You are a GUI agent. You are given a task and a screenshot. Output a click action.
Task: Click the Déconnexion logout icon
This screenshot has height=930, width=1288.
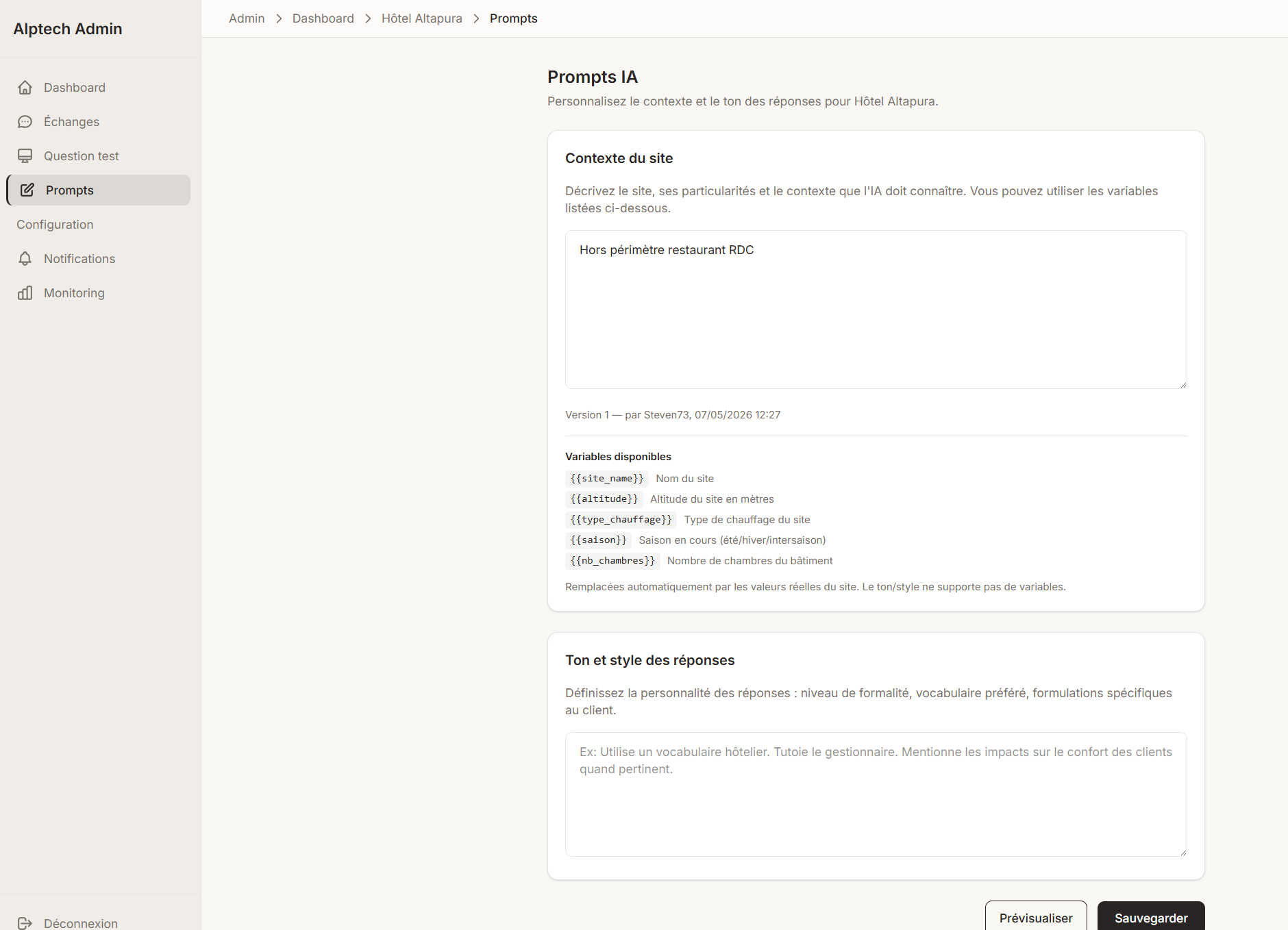25,923
